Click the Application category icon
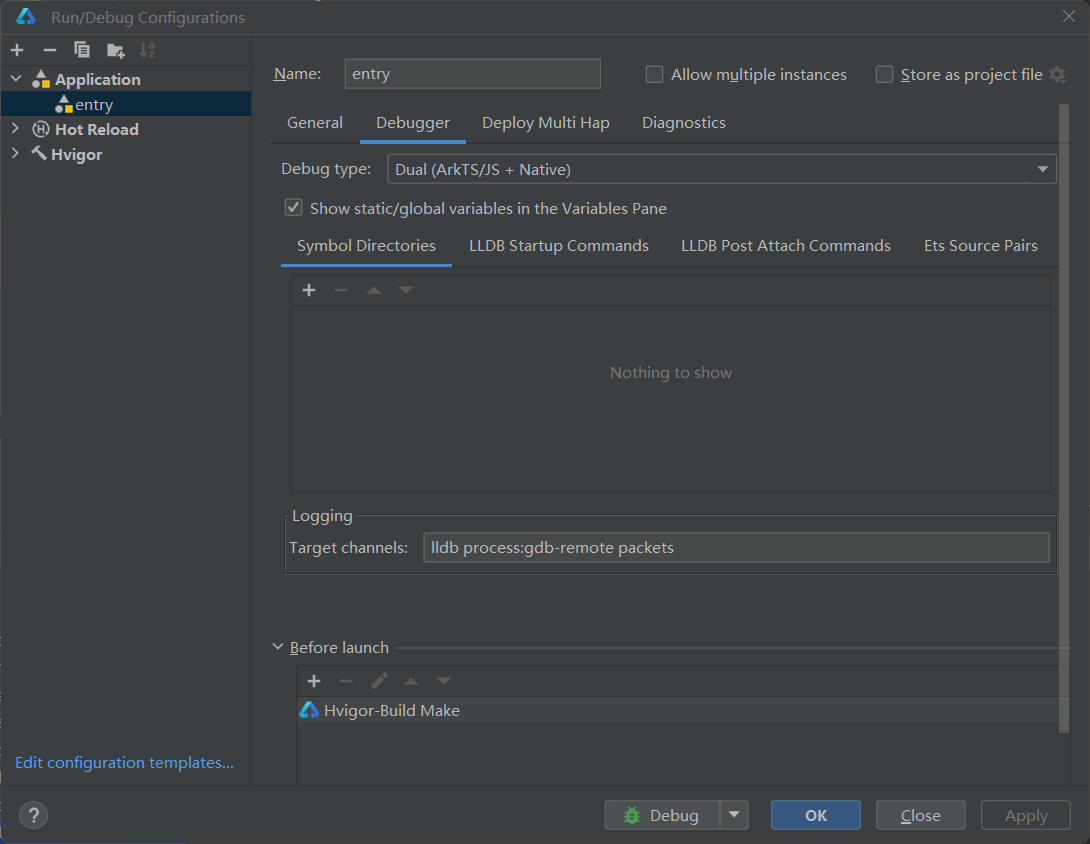The width and height of the screenshot is (1090, 844). pyautogui.click(x=41, y=79)
